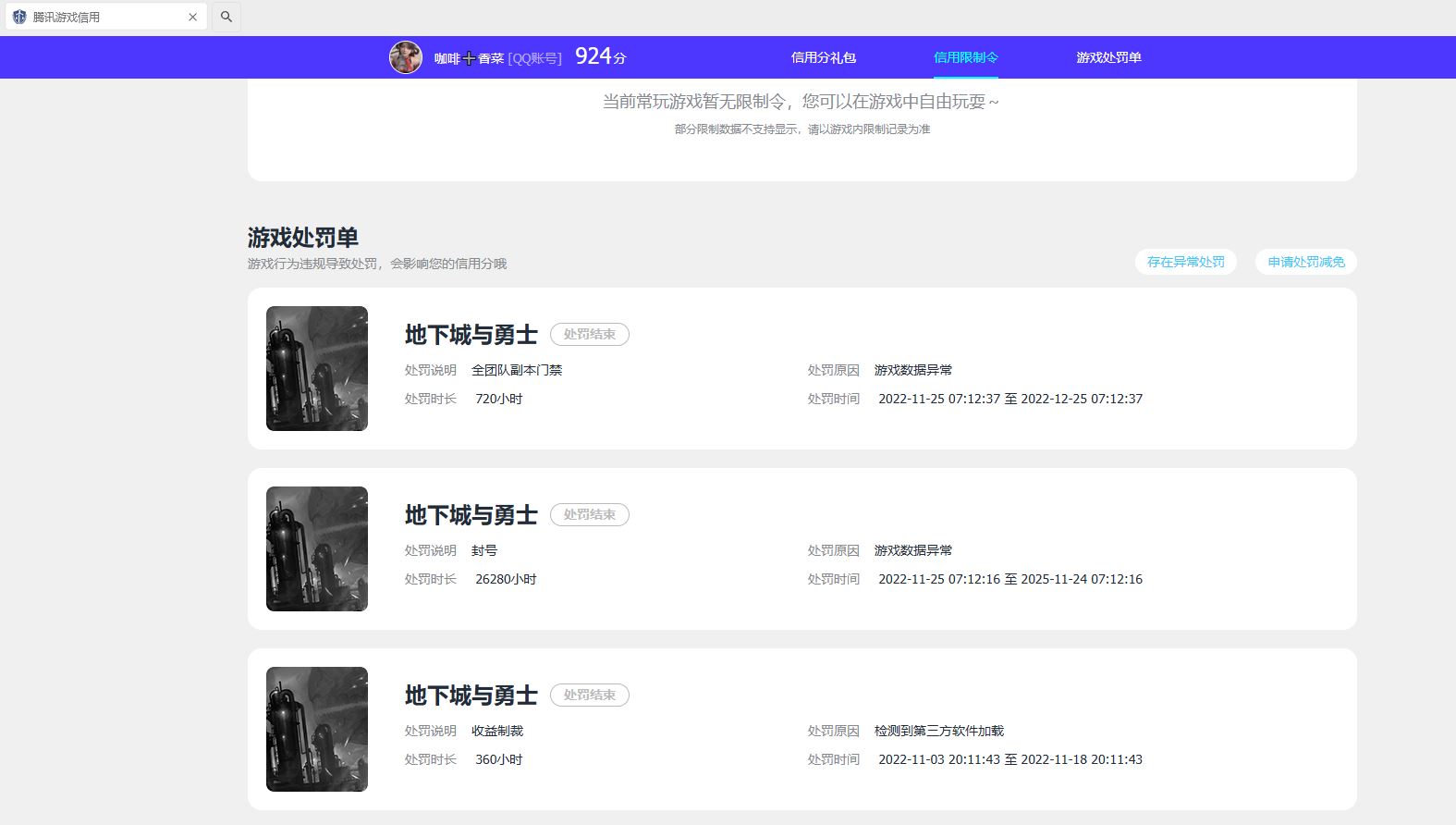The width and height of the screenshot is (1456, 825).
Task: Click the notice 当前常玩游戏暂无限制令
Action: 801,102
